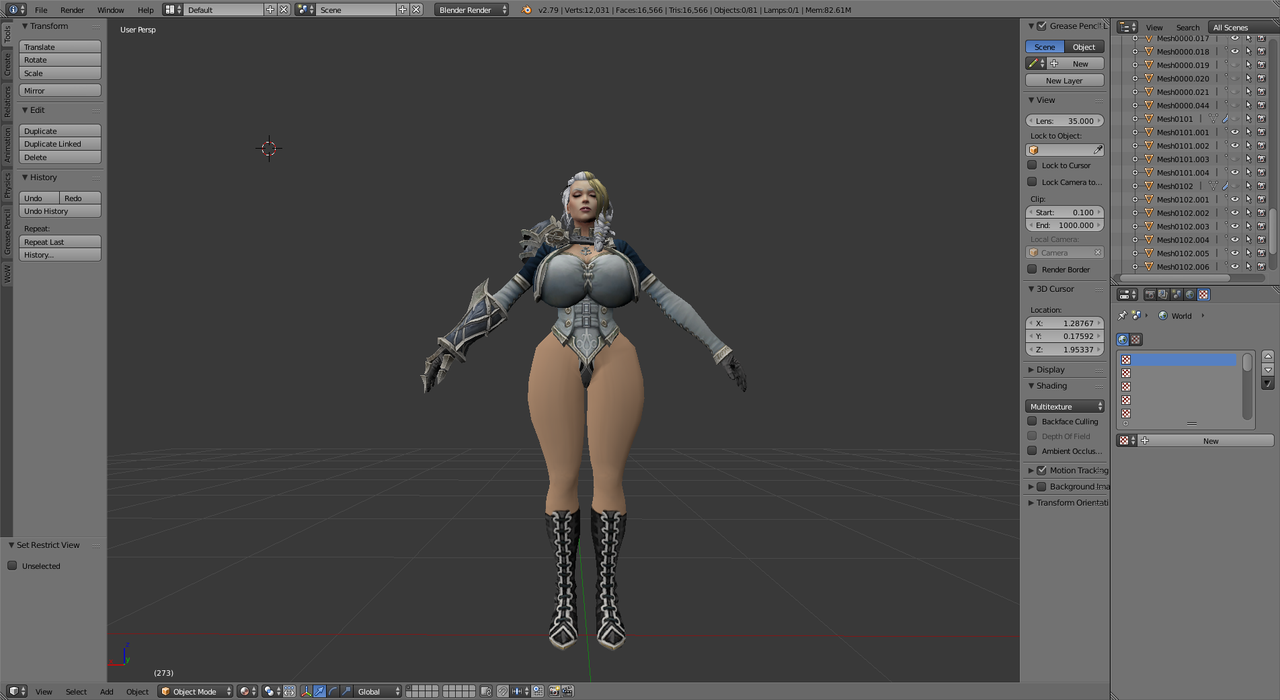Toggle visibility eye of Mesh0102.003

tap(1234, 226)
